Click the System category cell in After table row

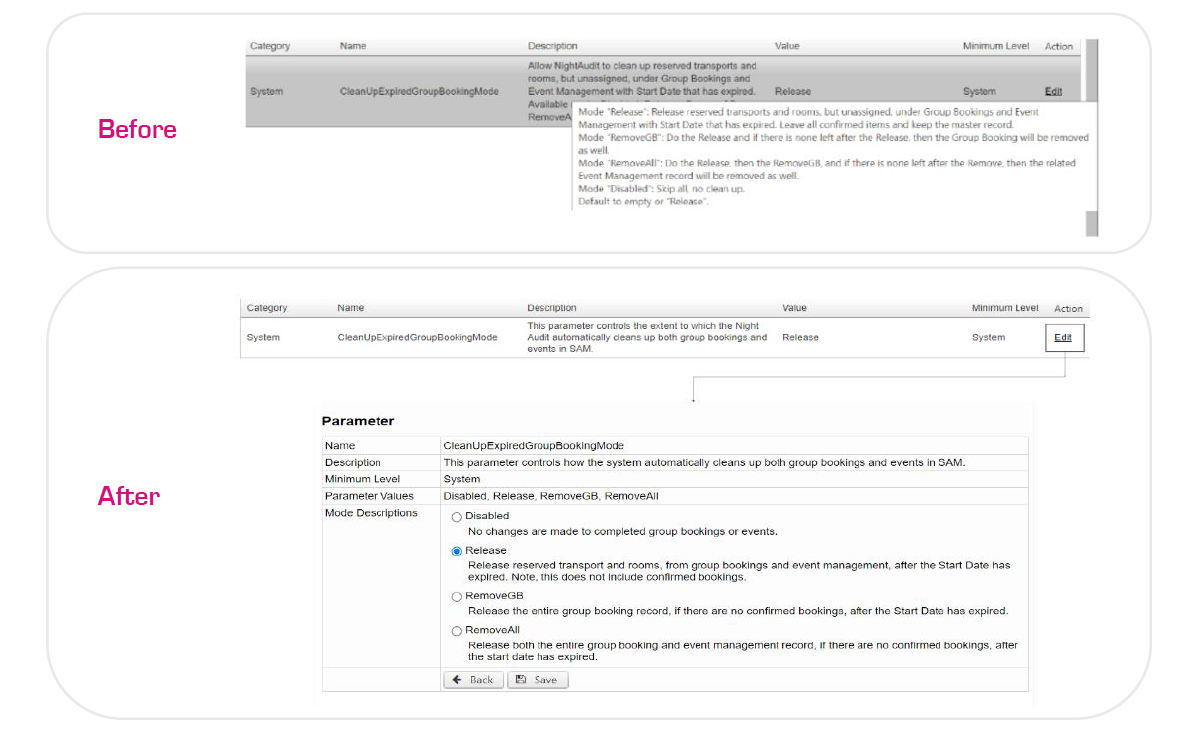pyautogui.click(x=264, y=338)
